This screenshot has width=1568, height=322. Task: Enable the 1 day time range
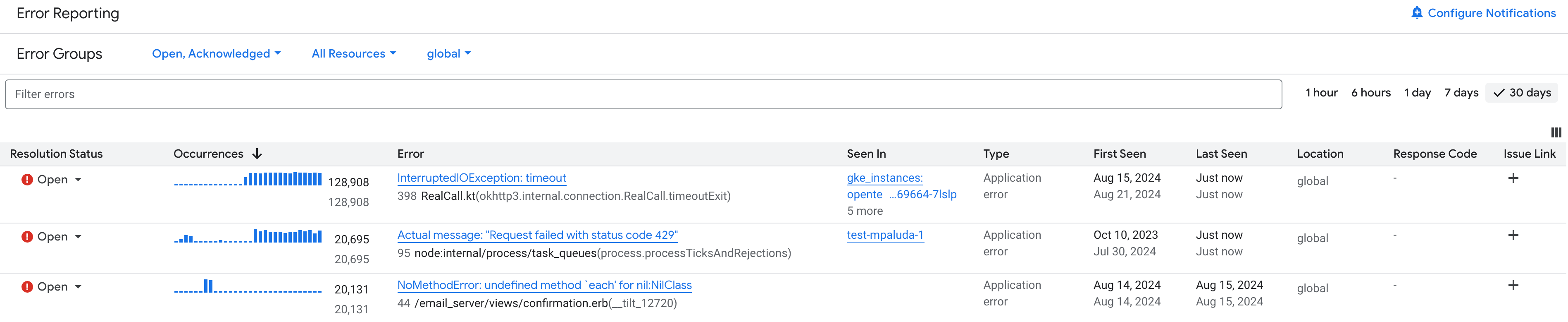pyautogui.click(x=1418, y=93)
